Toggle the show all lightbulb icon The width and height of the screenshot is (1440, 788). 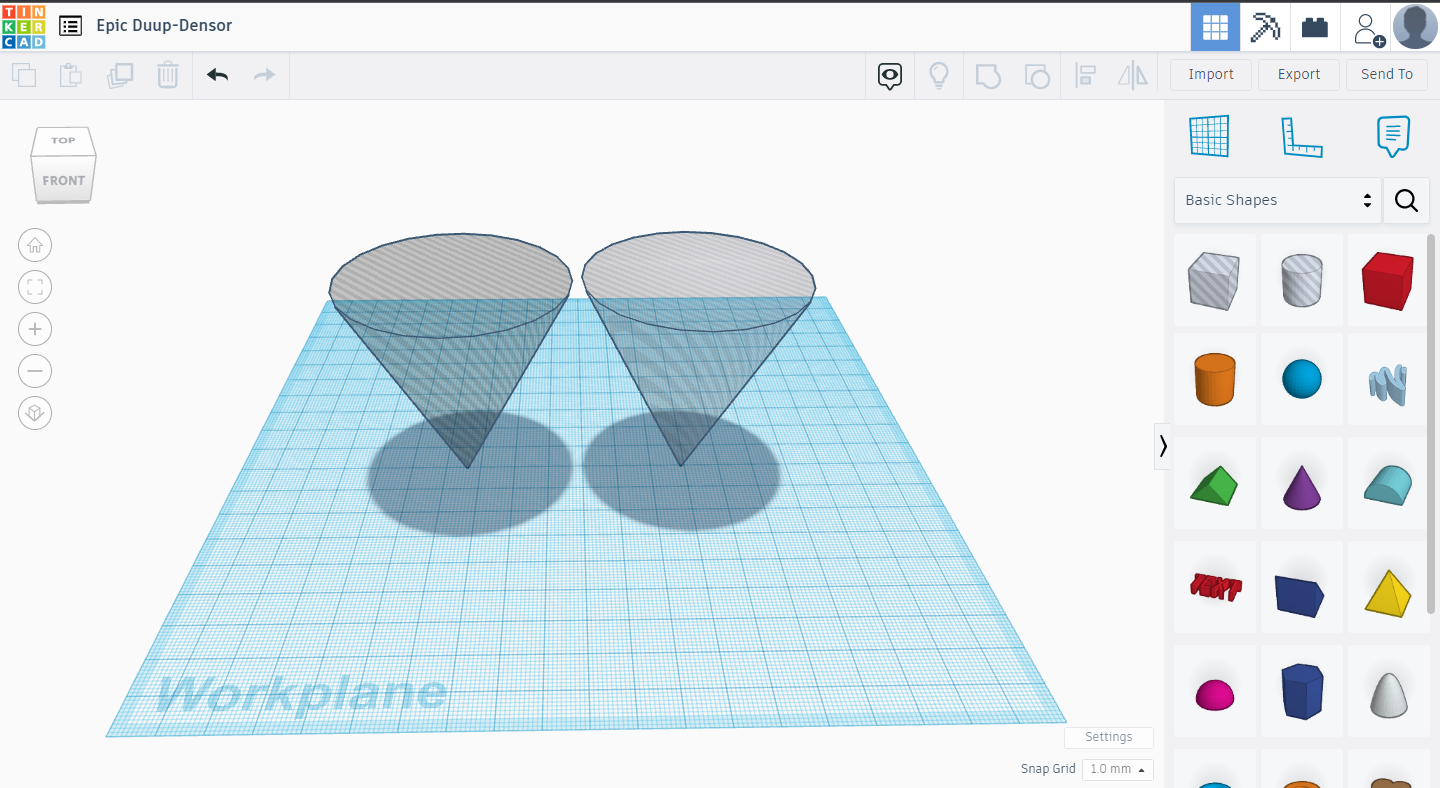(x=939, y=76)
